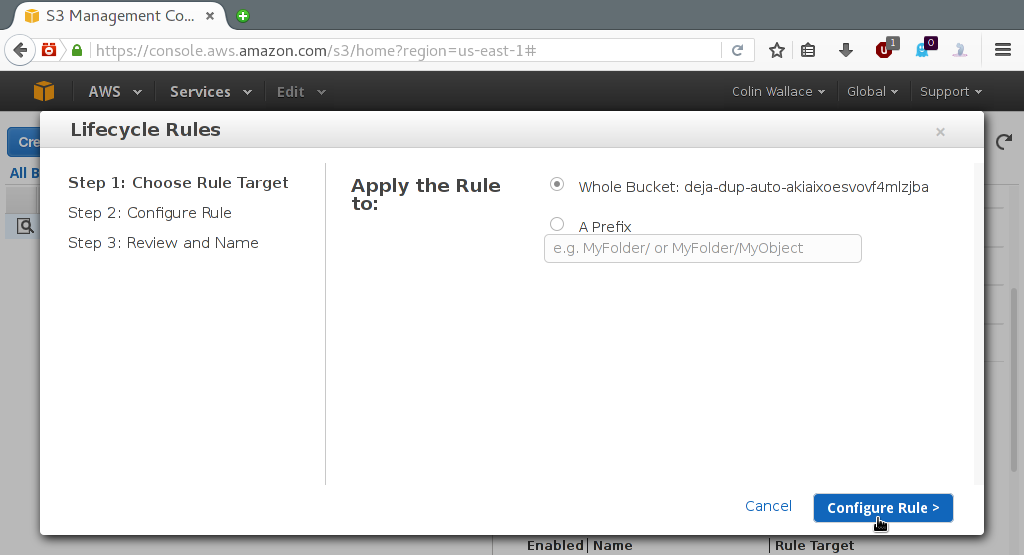Click the Name column header
Viewport: 1024px width, 555px height.
tap(613, 546)
